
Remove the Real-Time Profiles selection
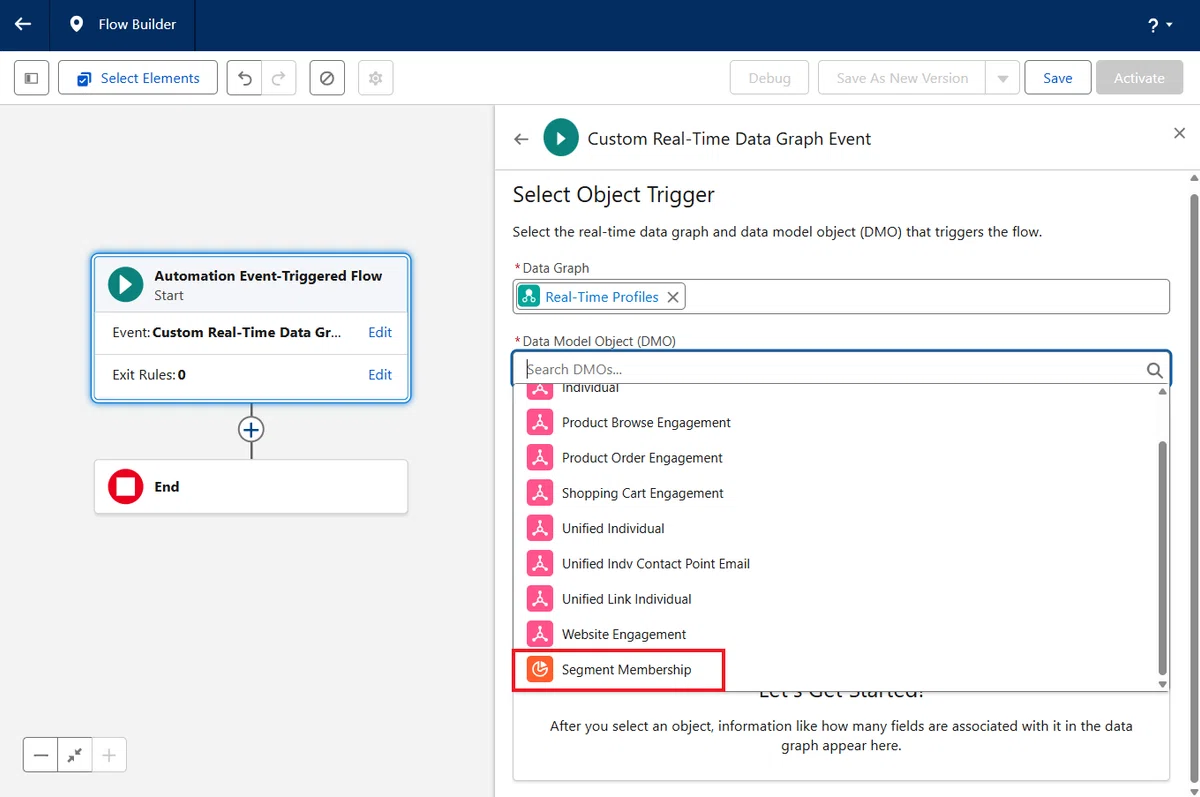673,297
